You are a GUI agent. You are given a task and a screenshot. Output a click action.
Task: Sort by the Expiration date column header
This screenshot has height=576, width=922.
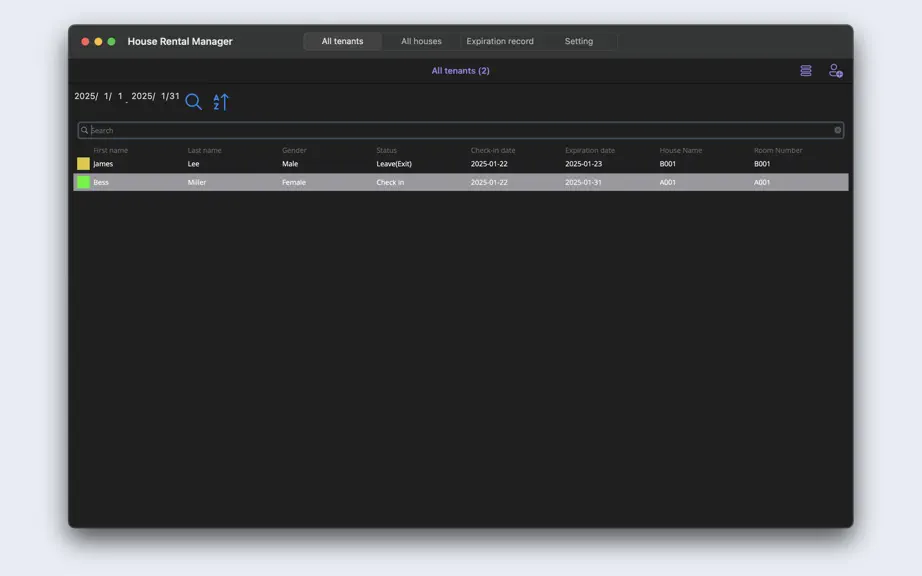pyautogui.click(x=590, y=150)
